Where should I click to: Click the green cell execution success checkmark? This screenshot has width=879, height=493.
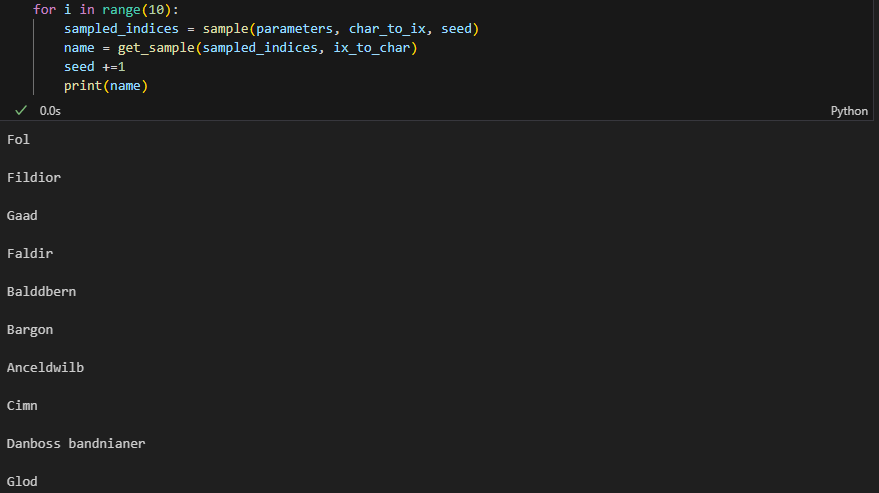click(x=21, y=110)
